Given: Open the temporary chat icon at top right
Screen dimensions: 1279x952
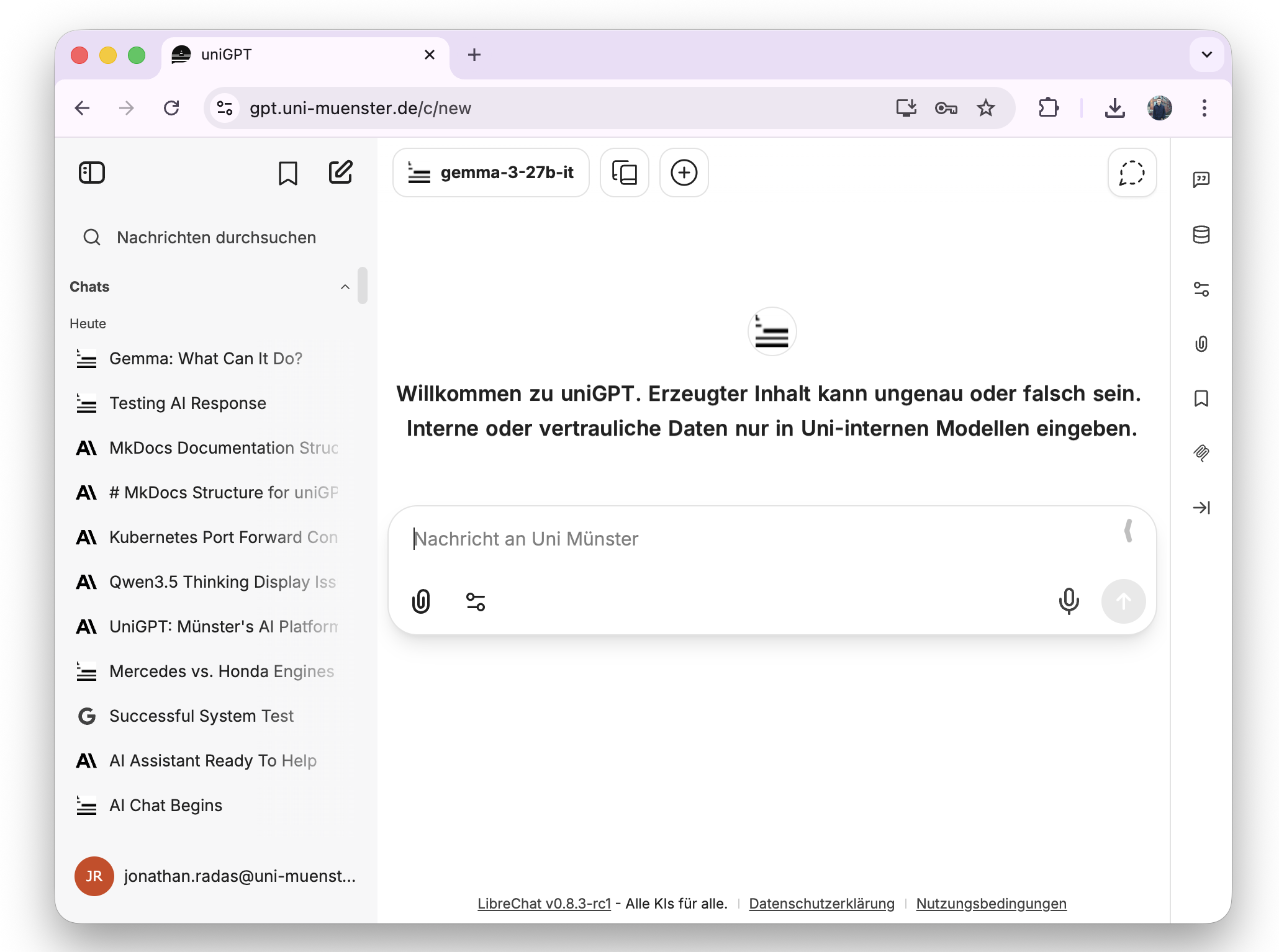Looking at the screenshot, I should 1131,173.
